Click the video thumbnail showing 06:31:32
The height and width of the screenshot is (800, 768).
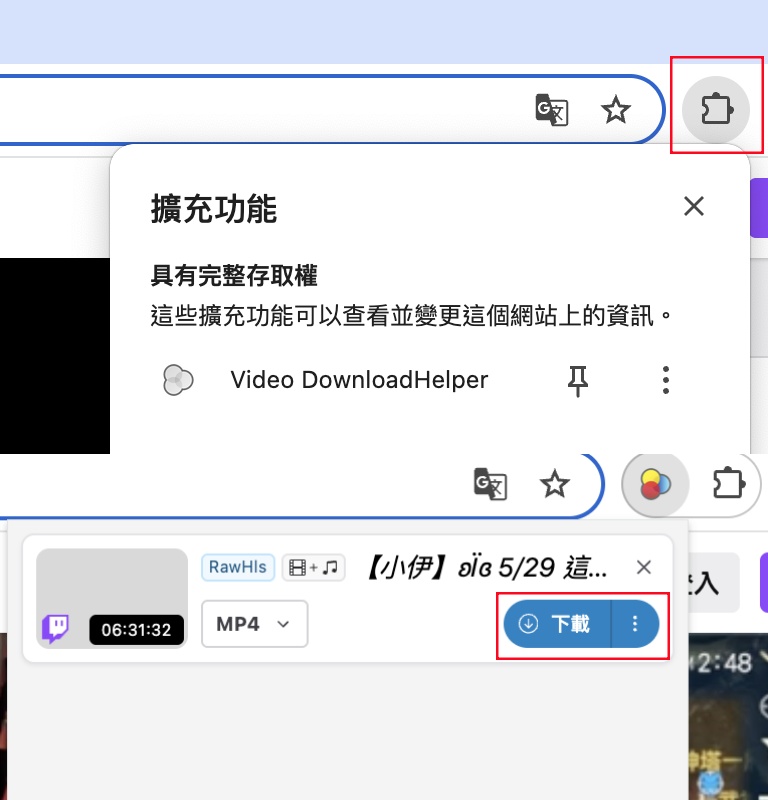click(x=112, y=598)
